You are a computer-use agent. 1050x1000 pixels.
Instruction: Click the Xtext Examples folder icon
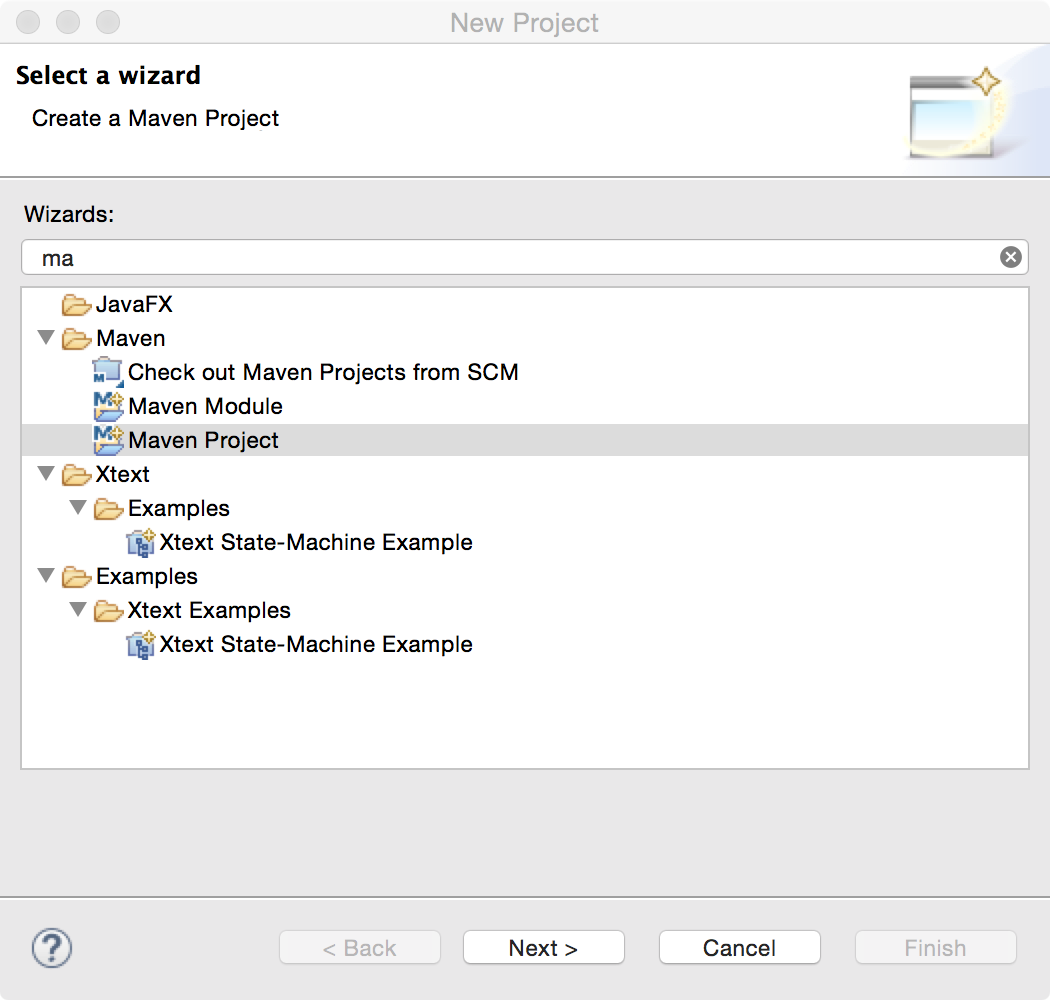point(108,611)
